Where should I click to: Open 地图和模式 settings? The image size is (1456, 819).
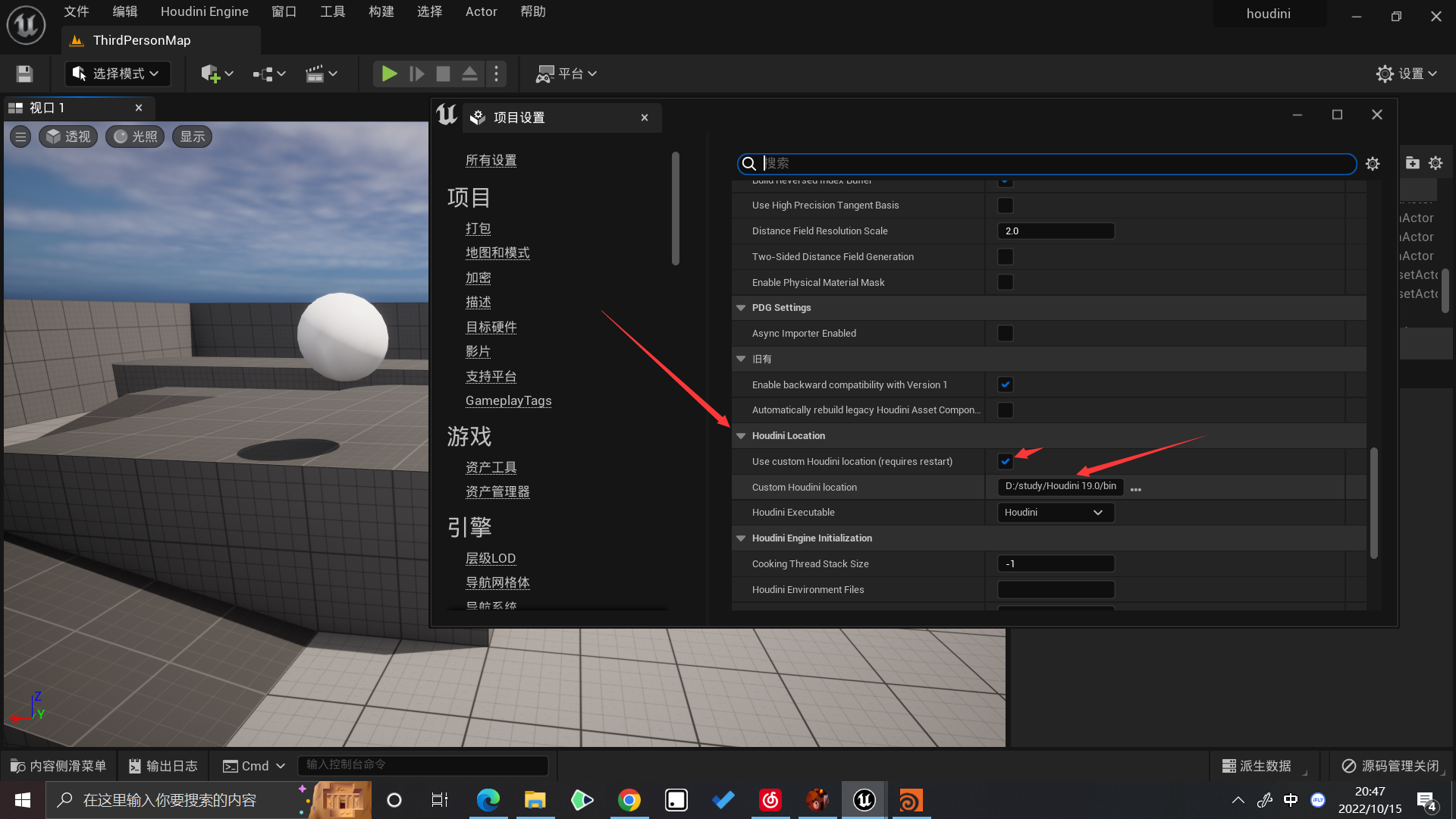[497, 253]
